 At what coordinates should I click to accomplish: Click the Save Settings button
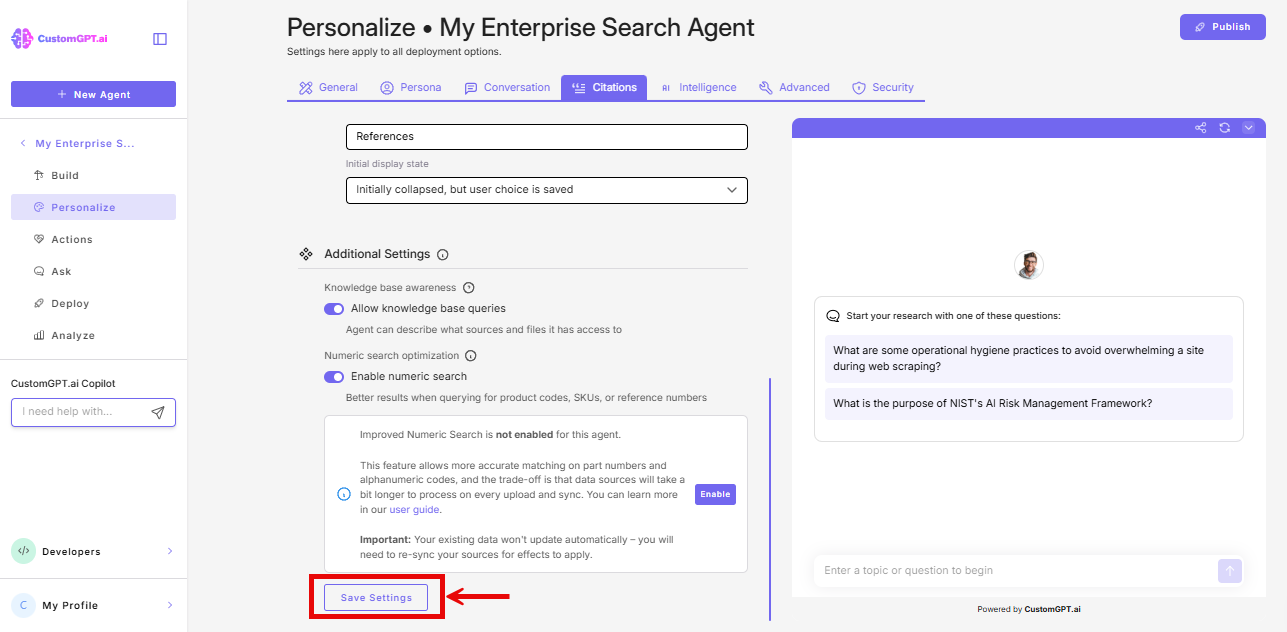[x=376, y=597]
